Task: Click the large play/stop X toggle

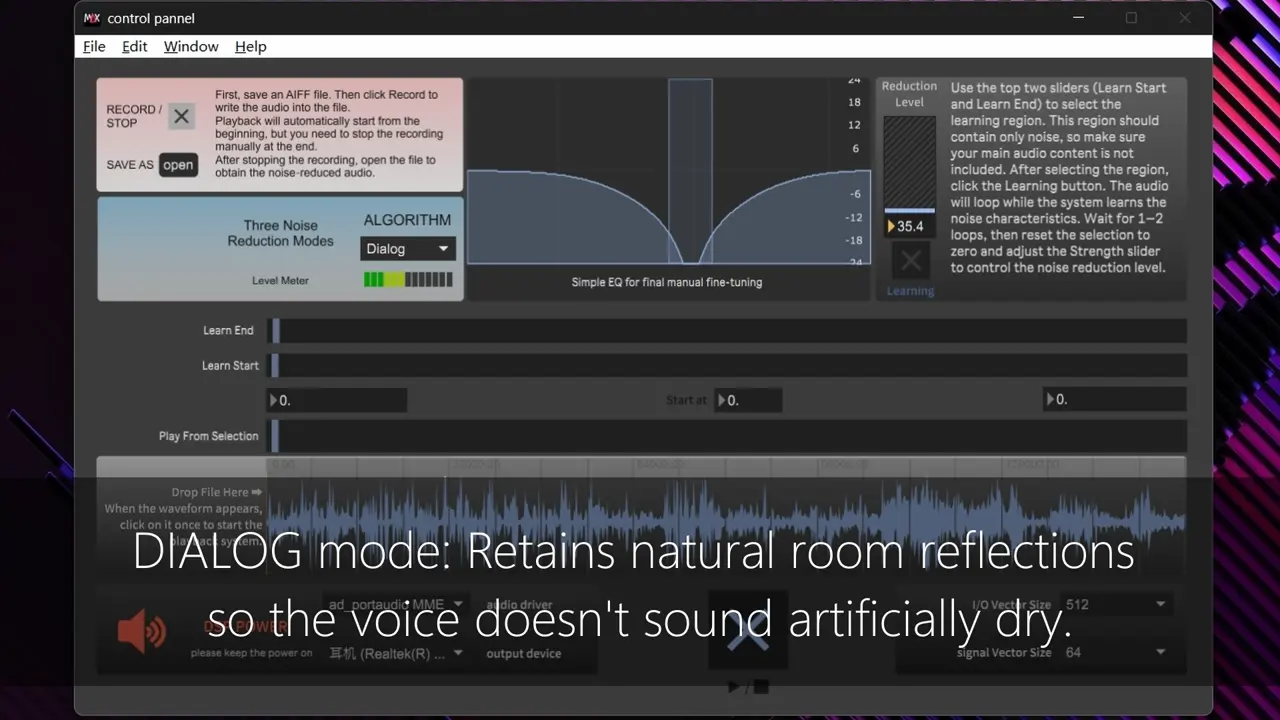Action: pyautogui.click(x=748, y=630)
